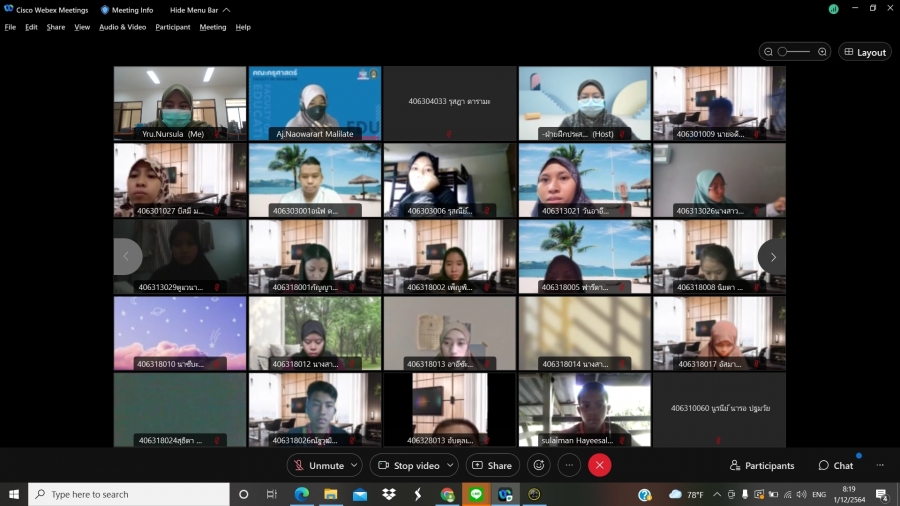Go to next page of video grid
The width and height of the screenshot is (900, 506).
[772, 257]
